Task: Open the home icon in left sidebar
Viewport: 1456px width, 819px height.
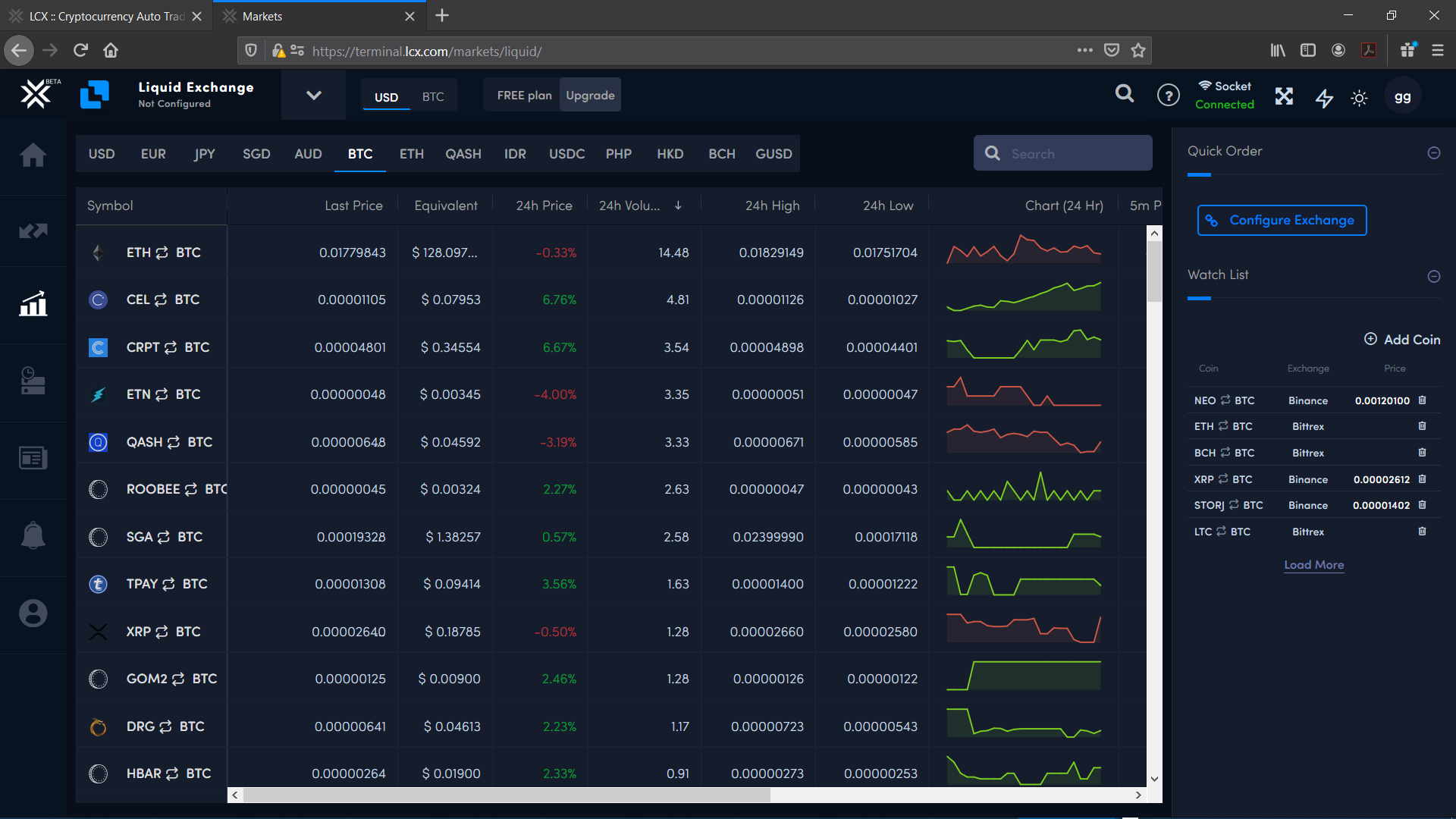Action: pyautogui.click(x=33, y=155)
